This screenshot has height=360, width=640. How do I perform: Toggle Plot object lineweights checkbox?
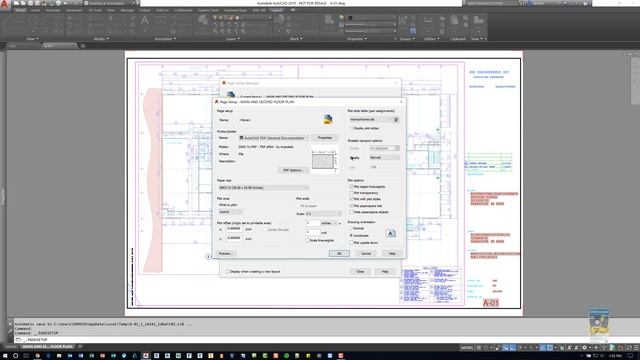point(351,187)
